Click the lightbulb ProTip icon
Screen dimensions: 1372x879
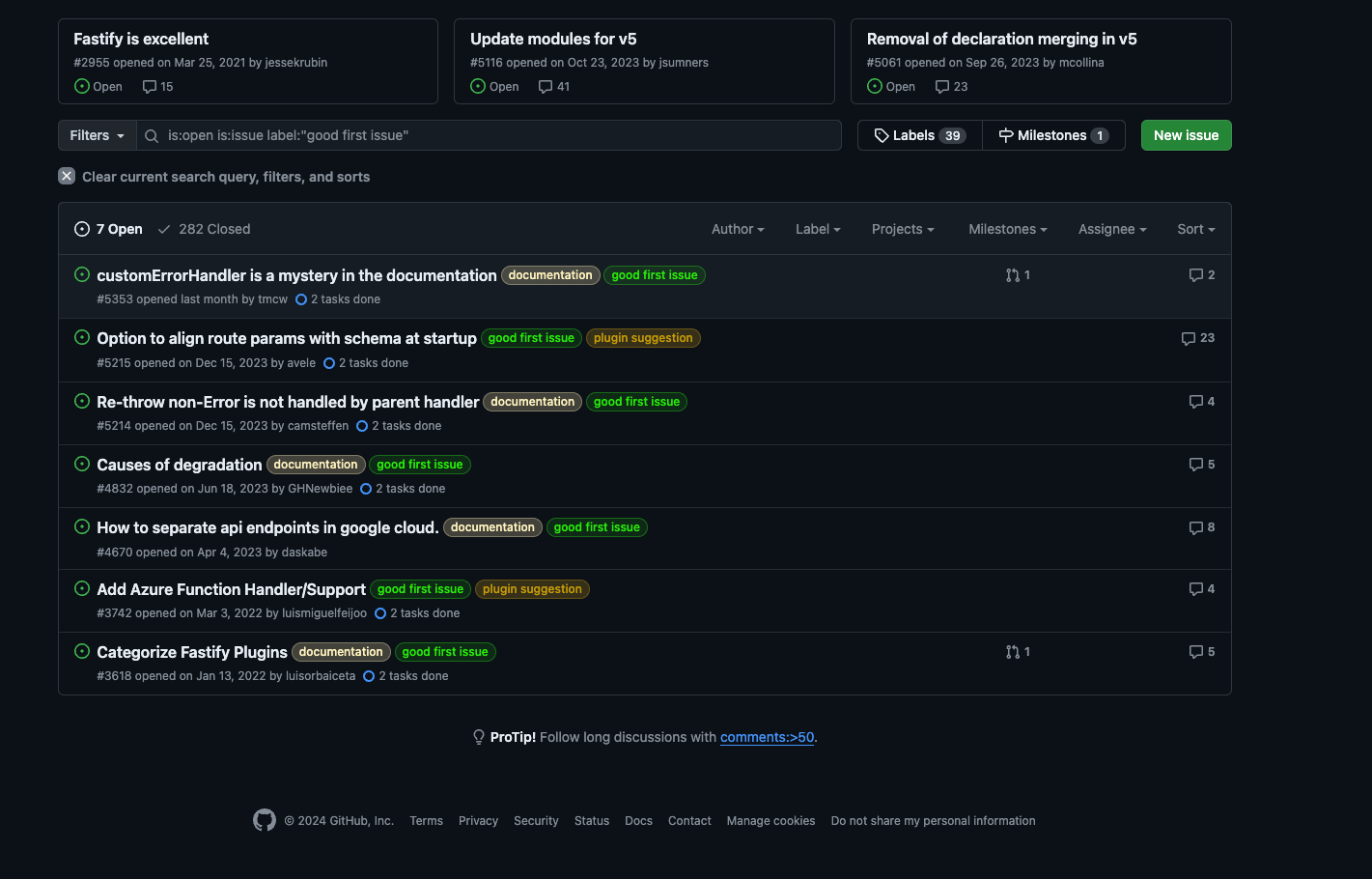(x=479, y=737)
